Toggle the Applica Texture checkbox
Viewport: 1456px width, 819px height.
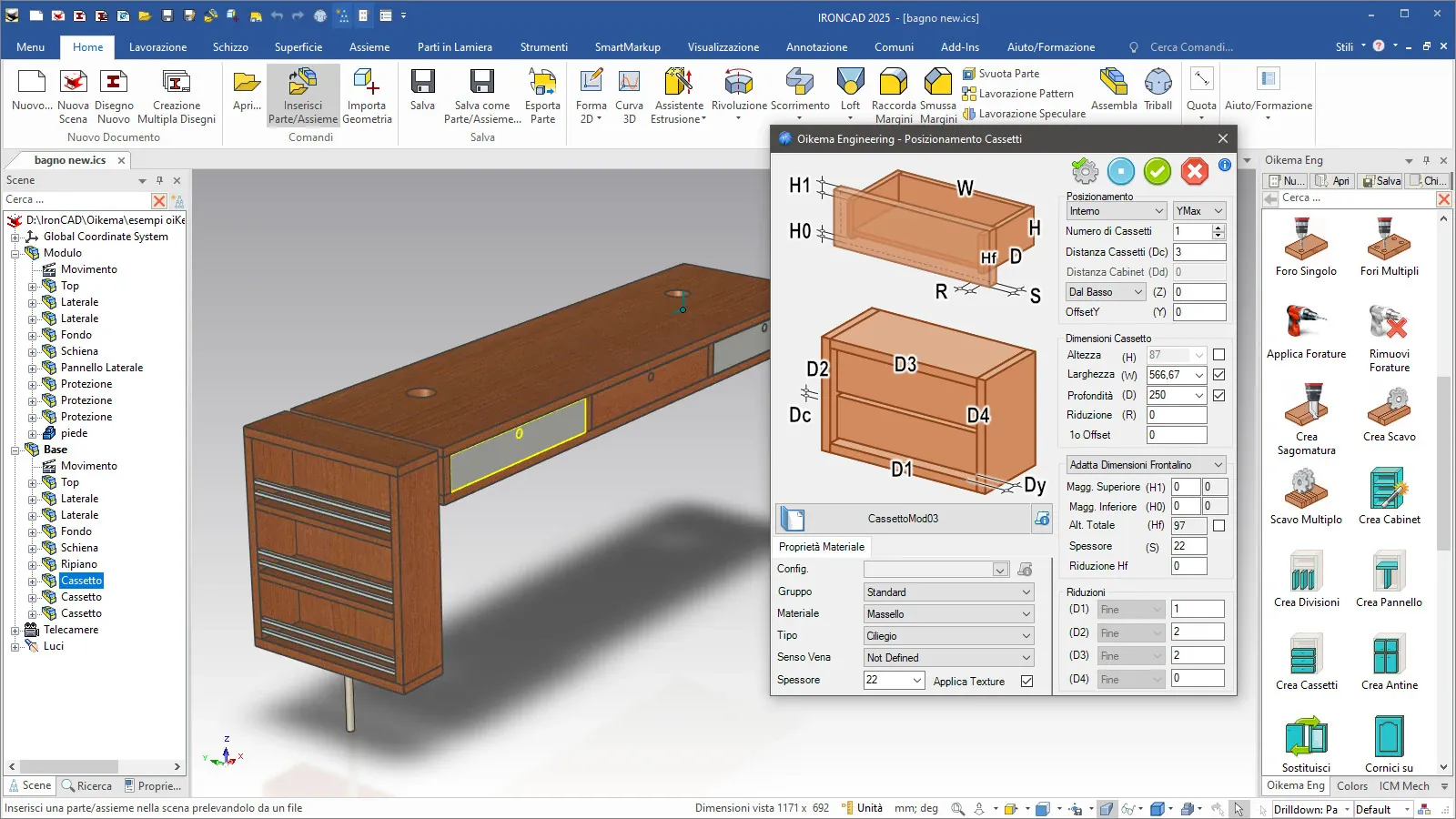click(1027, 681)
